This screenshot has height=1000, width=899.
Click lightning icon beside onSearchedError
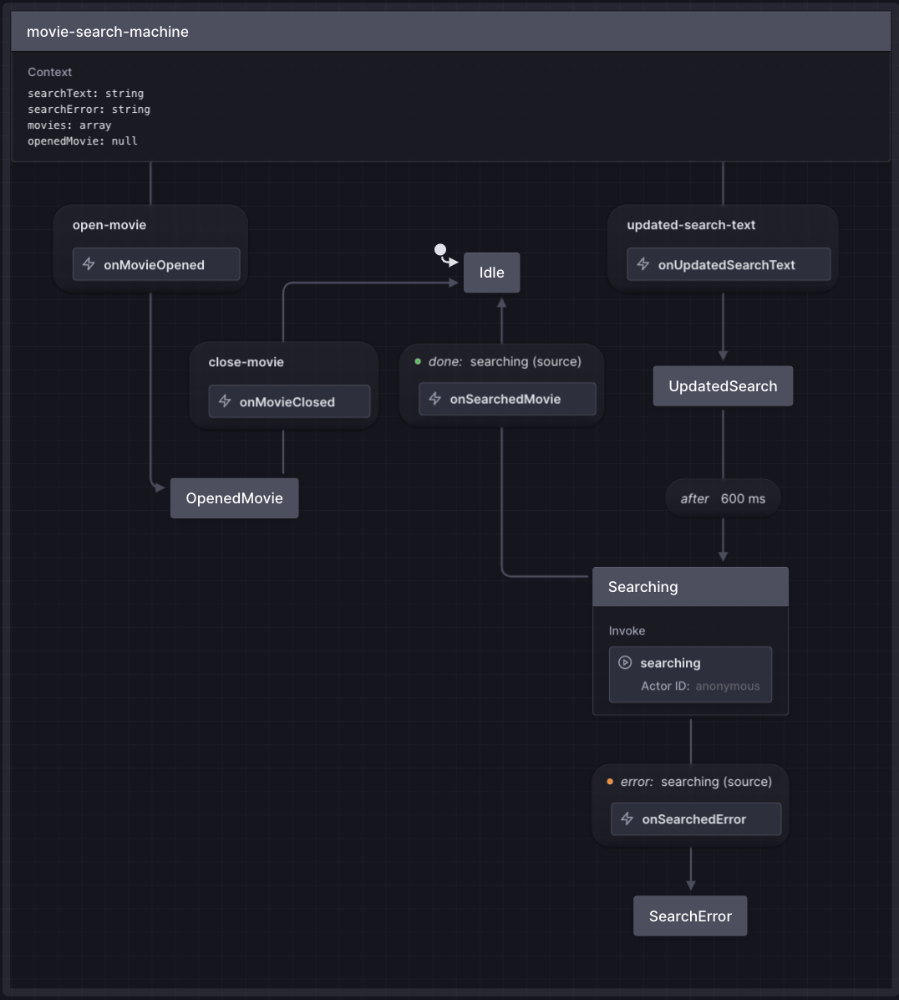[x=627, y=819]
